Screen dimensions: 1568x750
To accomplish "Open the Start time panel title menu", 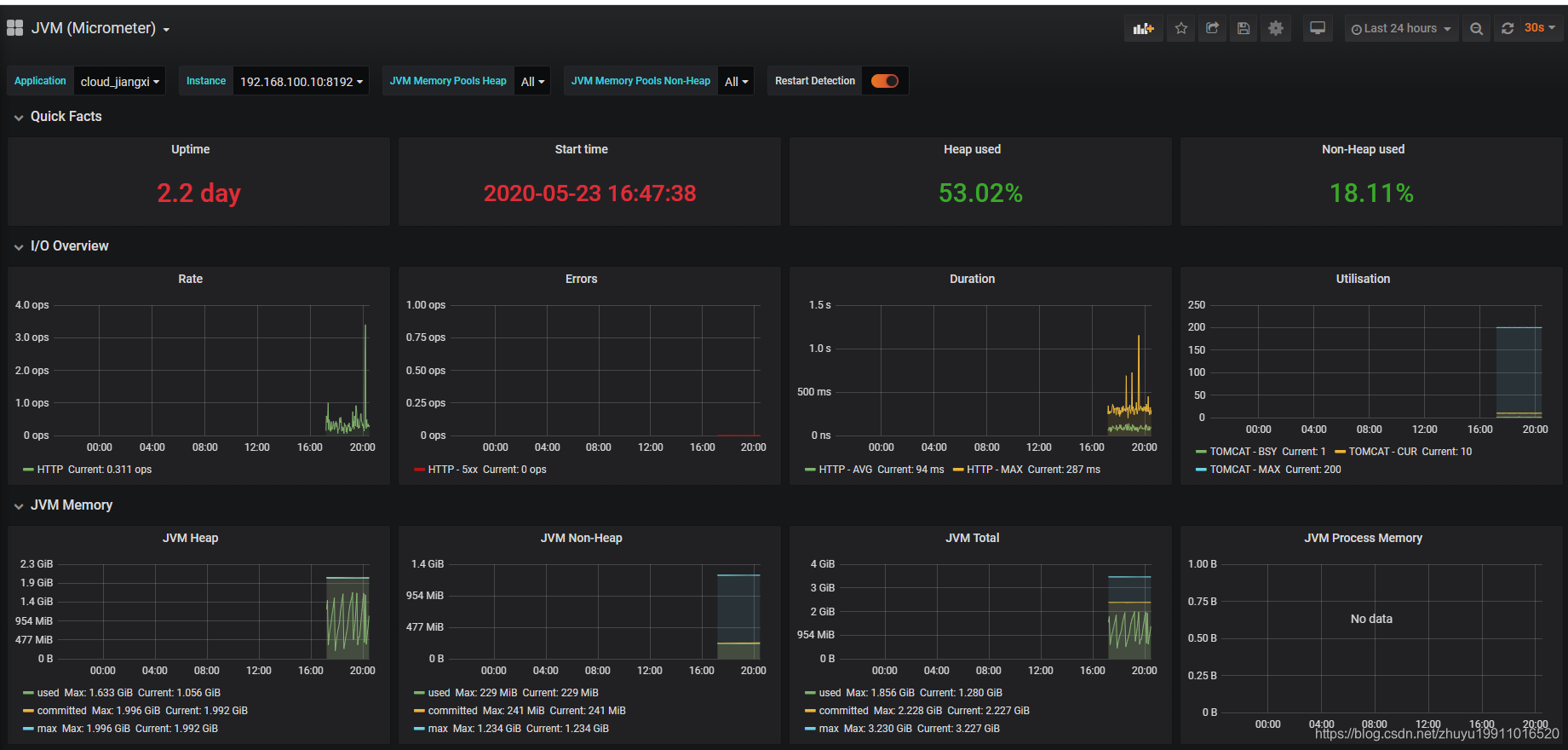I will coord(582,149).
